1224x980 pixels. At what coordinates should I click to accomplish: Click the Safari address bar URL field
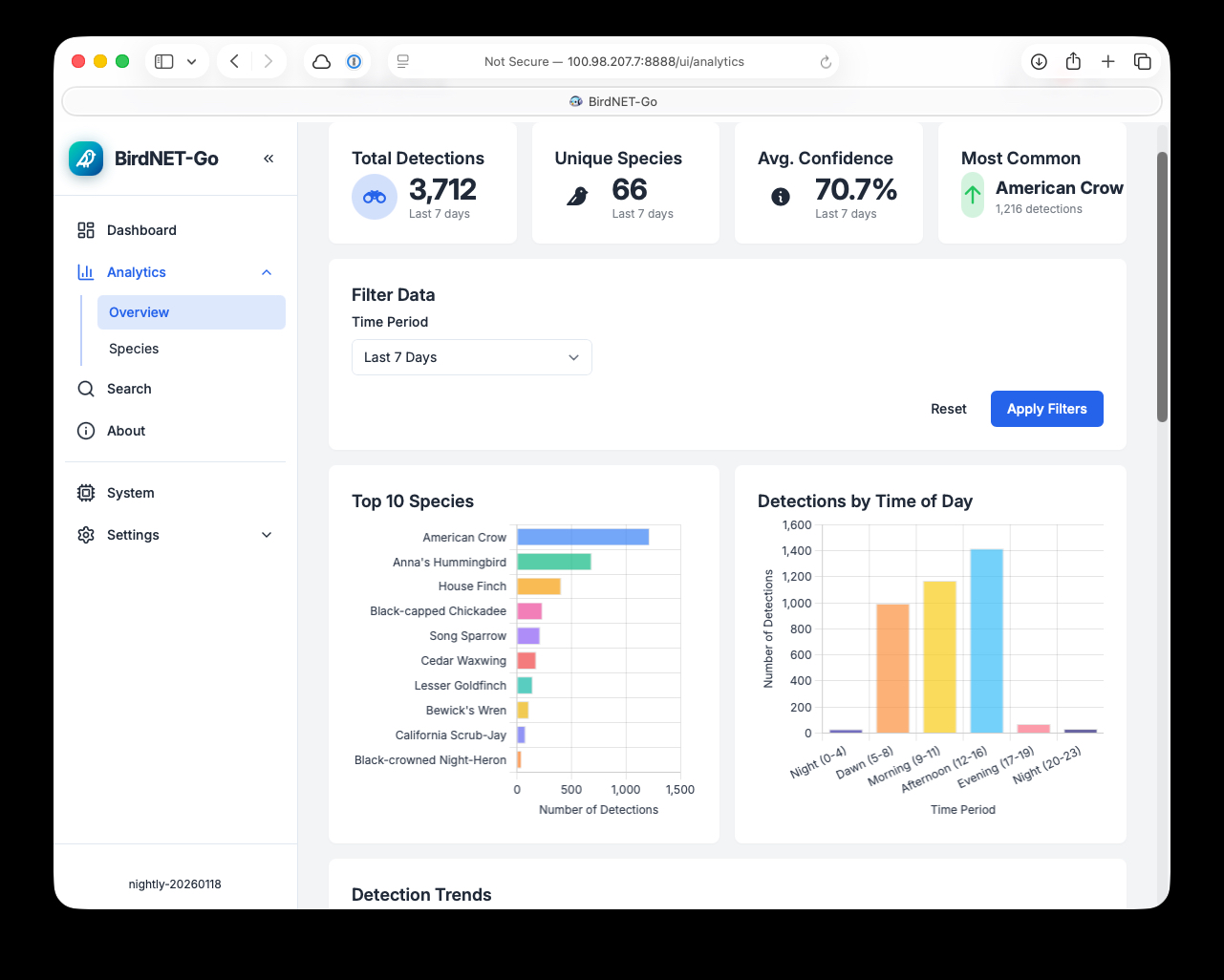click(x=613, y=61)
